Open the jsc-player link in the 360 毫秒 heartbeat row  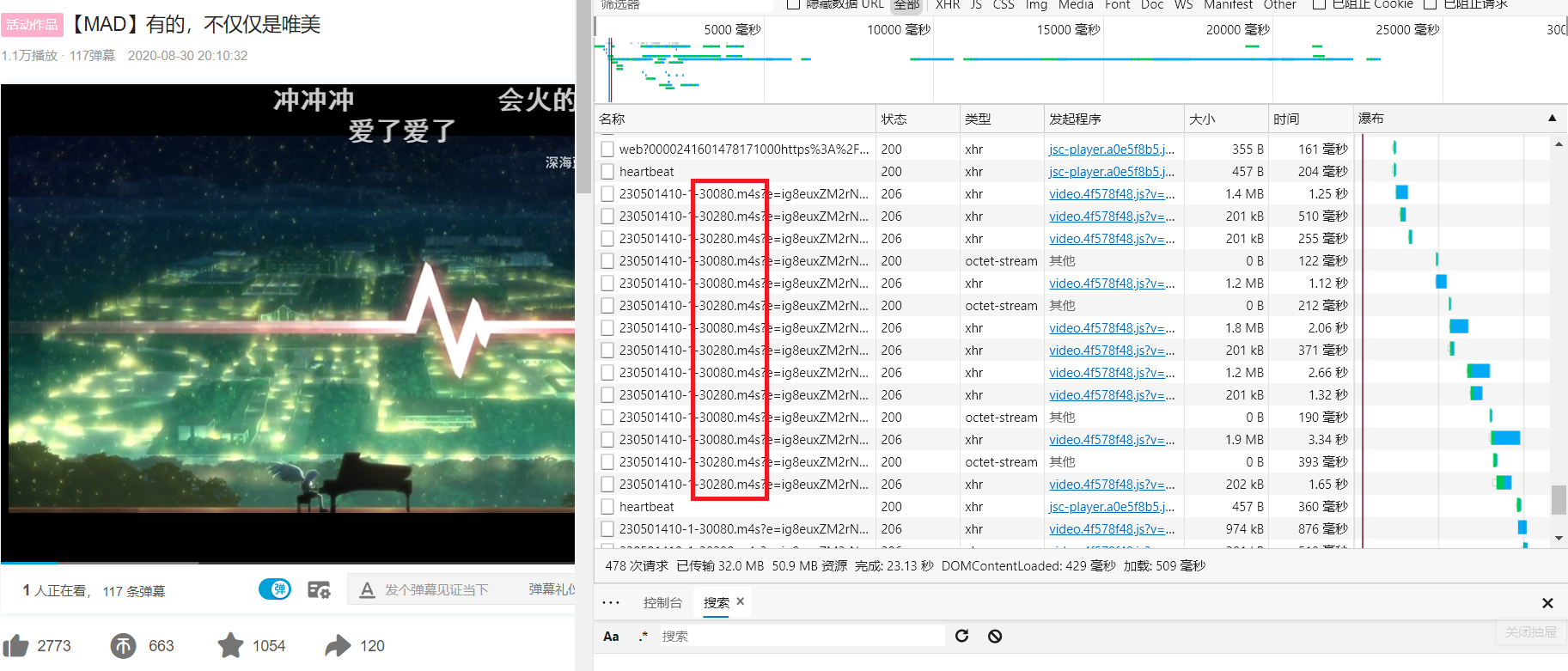pyautogui.click(x=1112, y=506)
